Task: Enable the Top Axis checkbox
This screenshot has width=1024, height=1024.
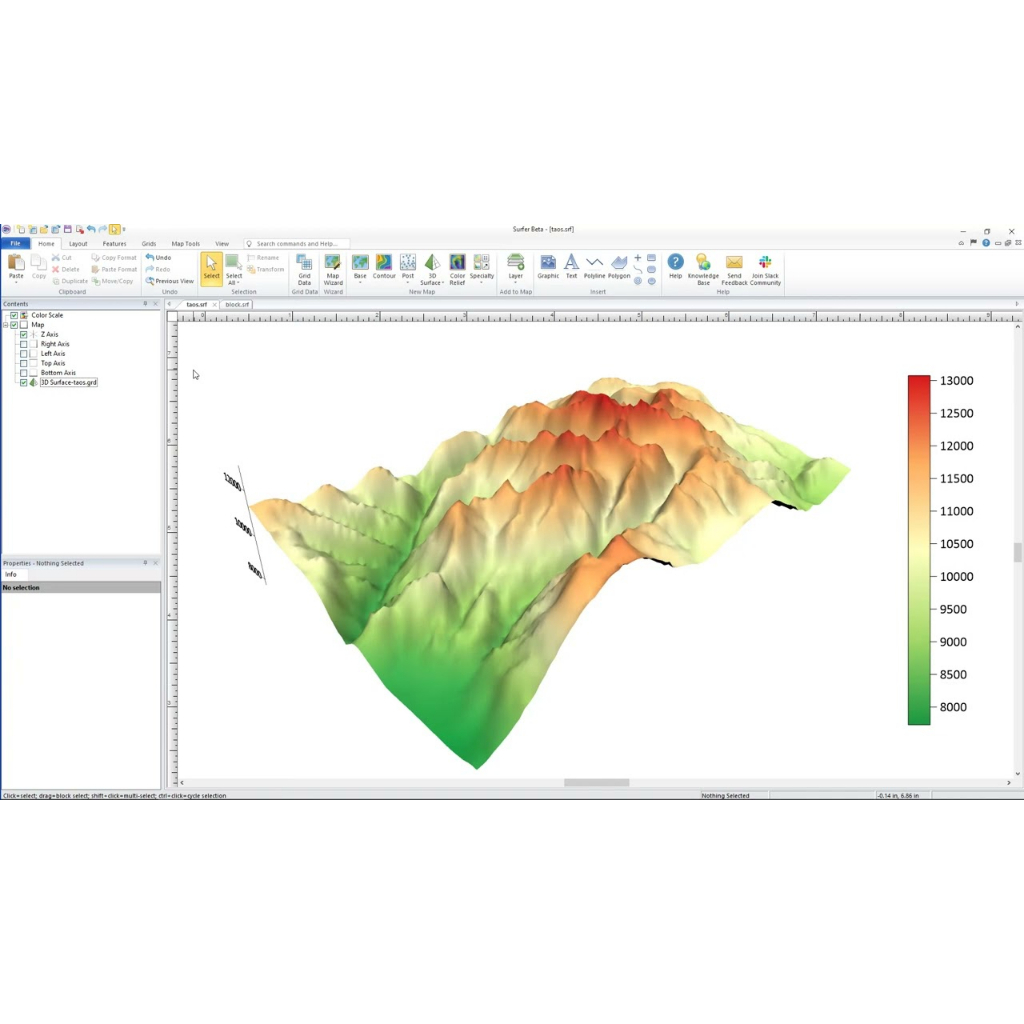Action: click(24, 363)
